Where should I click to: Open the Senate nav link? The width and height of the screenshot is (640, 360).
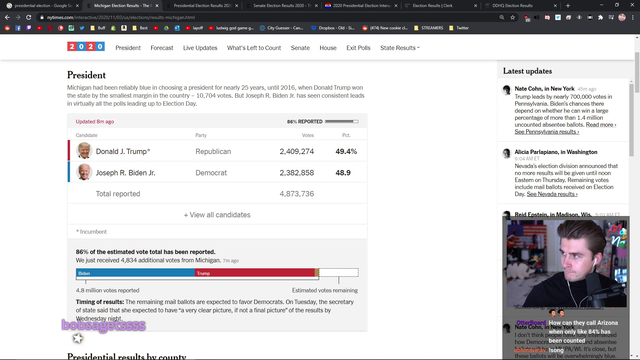(300, 48)
